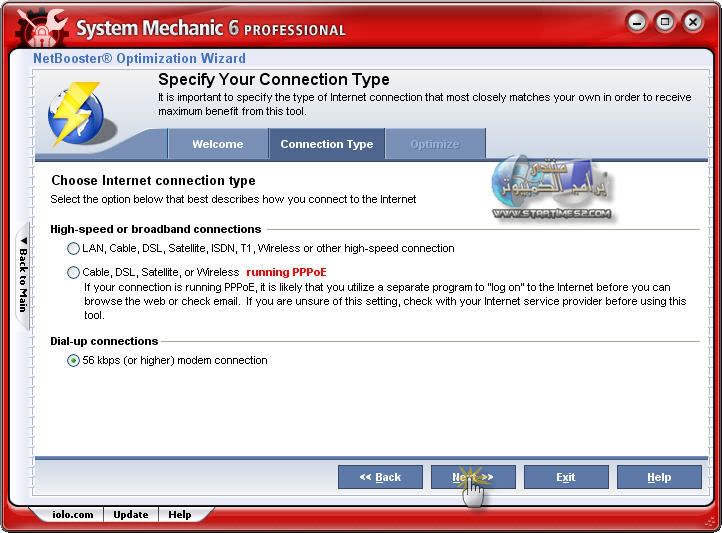This screenshot has width=722, height=533.
Task: Click the Update bottom tab
Action: [131, 515]
